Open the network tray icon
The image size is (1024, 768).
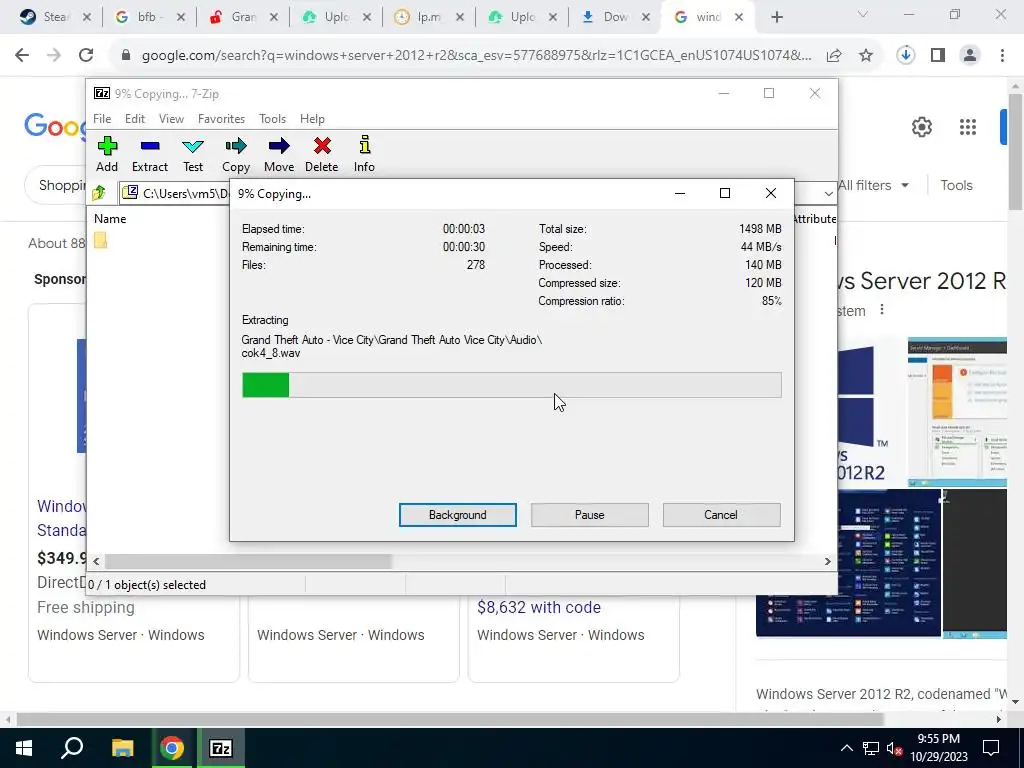pos(871,748)
